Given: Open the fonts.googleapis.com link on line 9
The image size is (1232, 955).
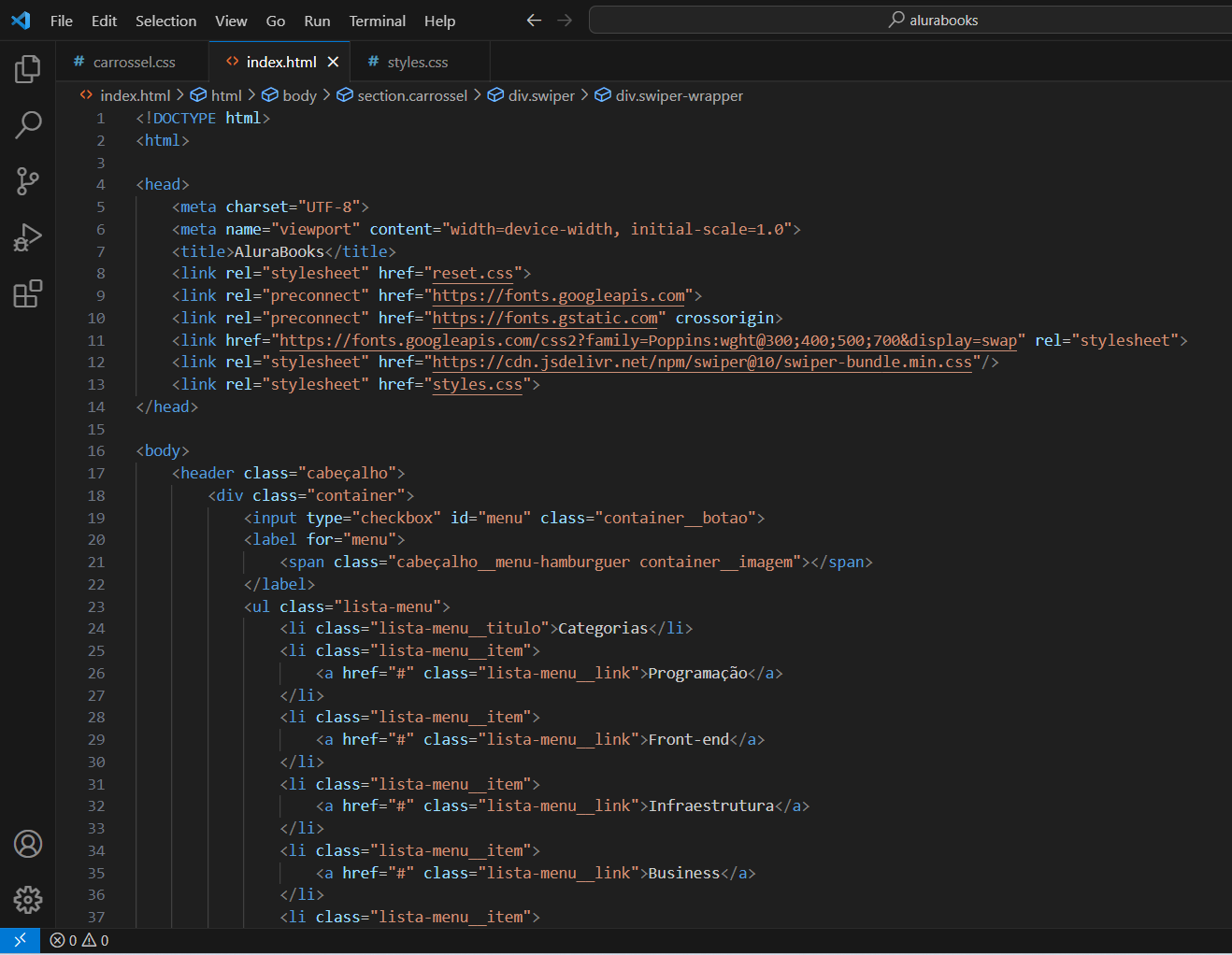Looking at the screenshot, I should pos(559,296).
